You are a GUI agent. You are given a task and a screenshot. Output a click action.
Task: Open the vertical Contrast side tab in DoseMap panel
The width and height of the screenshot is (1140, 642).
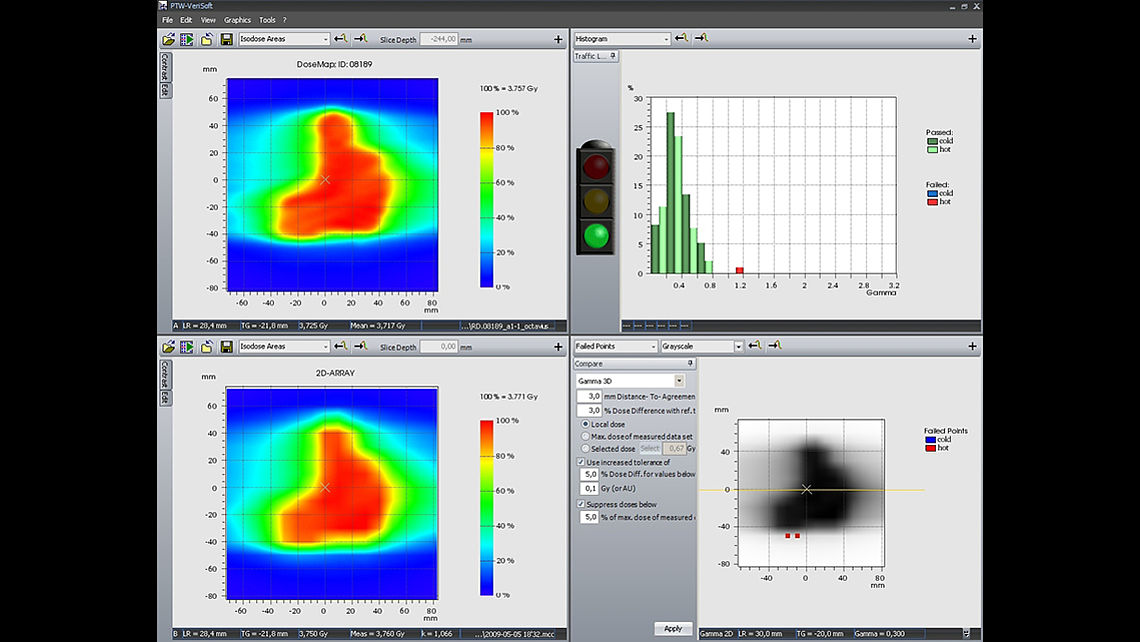[164, 68]
